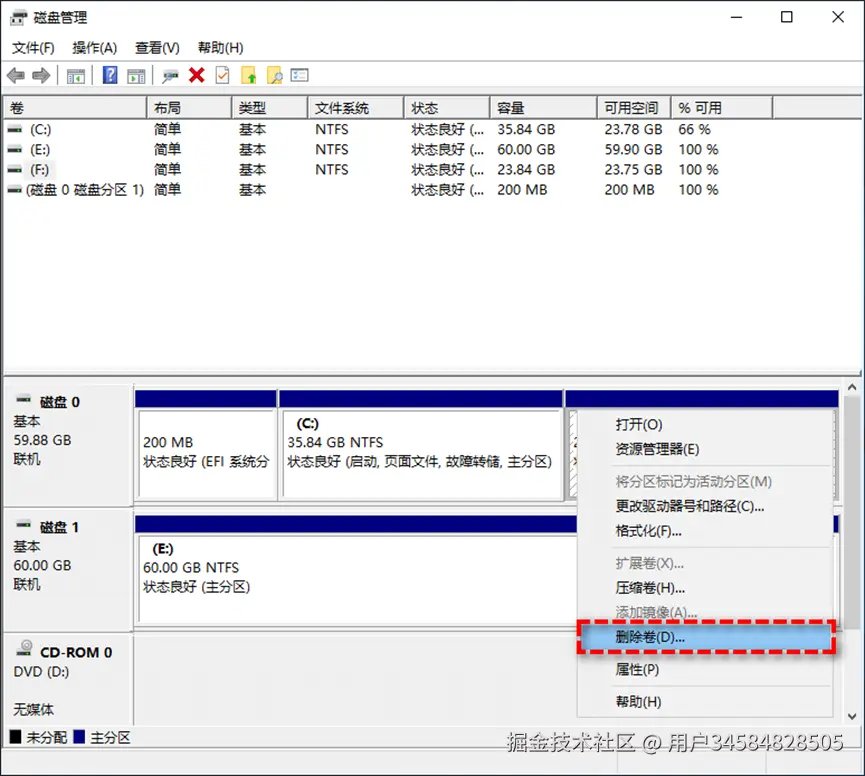Click the blue 主分区 legend swatch
This screenshot has width=865, height=776.
click(x=79, y=736)
